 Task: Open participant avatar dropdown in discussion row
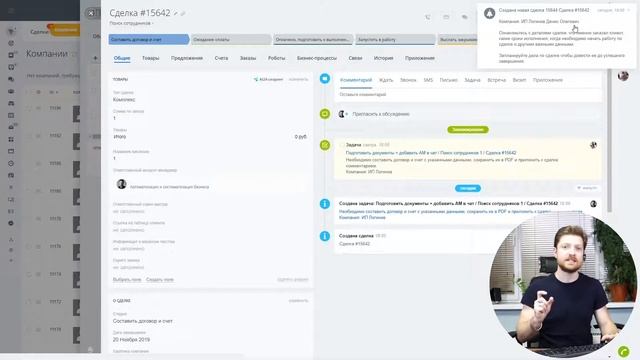click(x=343, y=114)
